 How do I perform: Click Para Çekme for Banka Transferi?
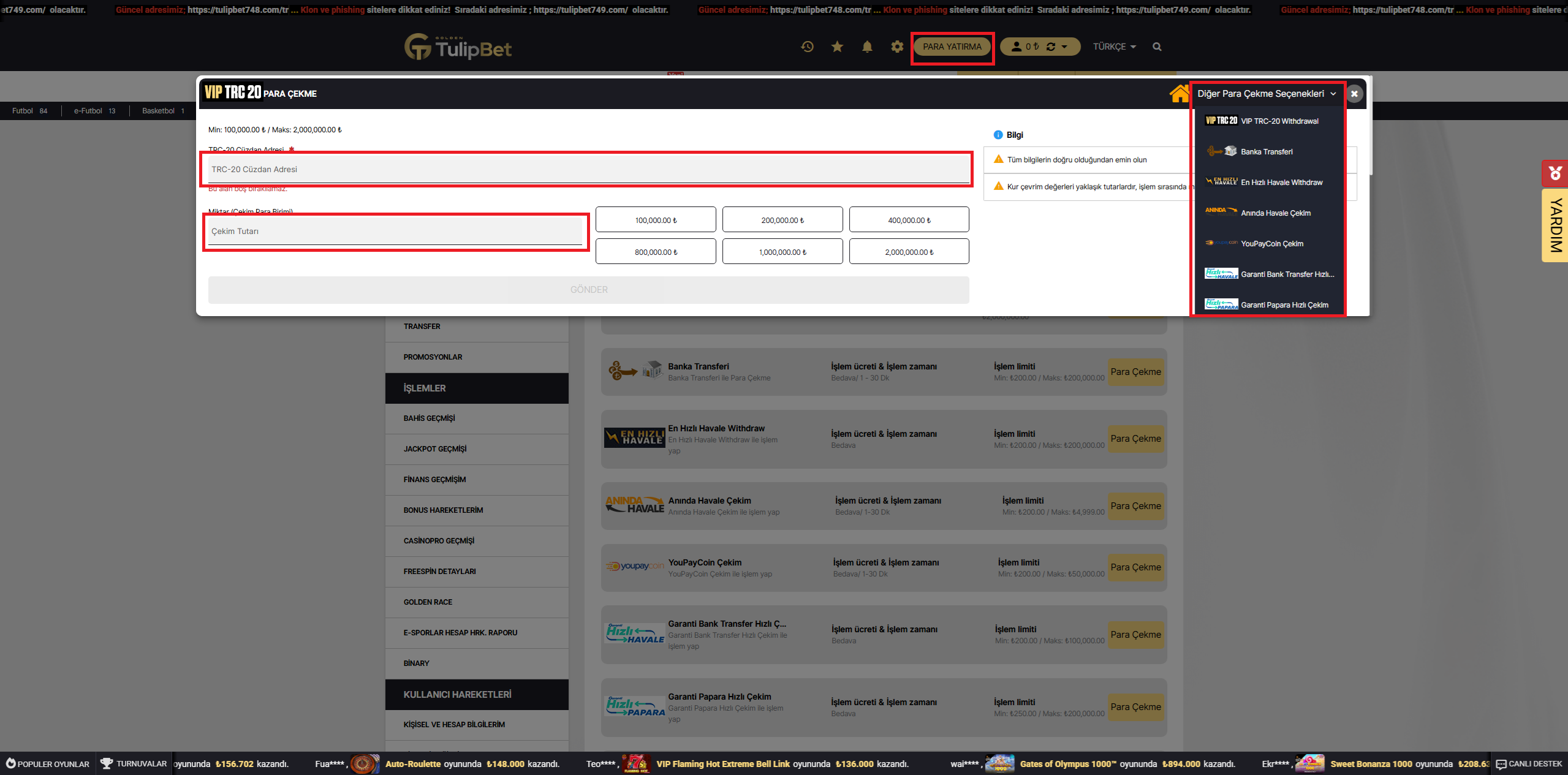(1136, 372)
